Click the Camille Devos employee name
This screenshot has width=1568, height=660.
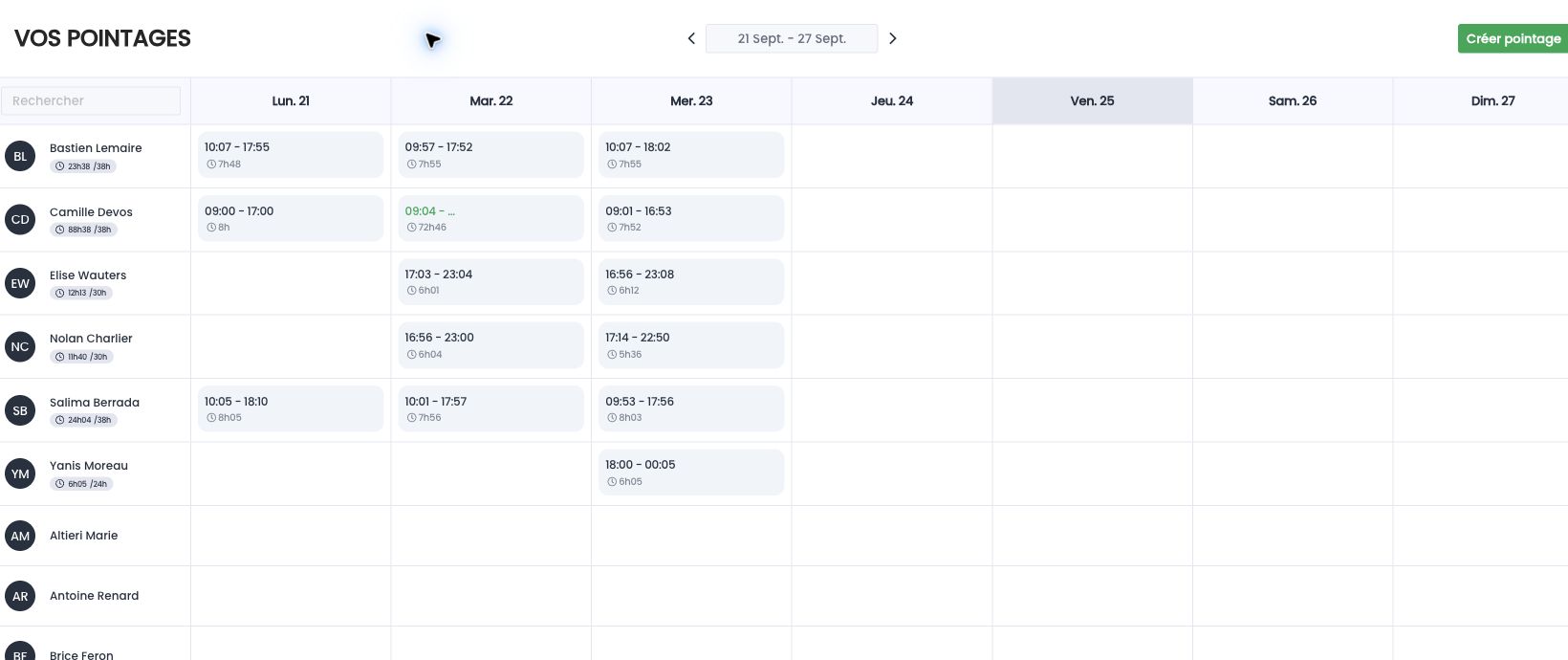91,212
